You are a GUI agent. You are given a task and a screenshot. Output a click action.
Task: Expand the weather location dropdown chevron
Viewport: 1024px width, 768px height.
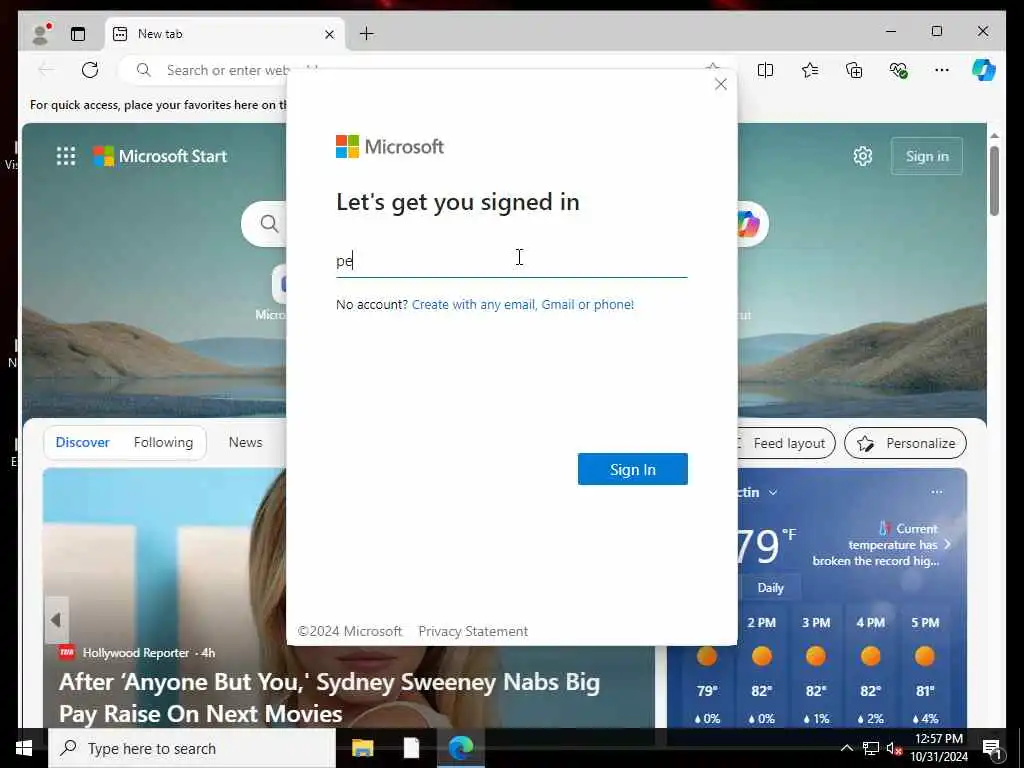click(x=773, y=492)
